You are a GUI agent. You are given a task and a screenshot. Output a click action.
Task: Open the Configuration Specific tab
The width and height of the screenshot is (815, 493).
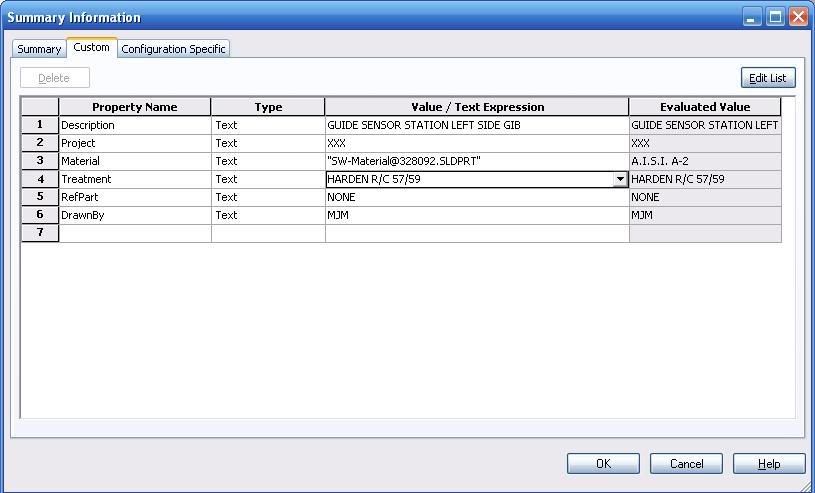coord(174,49)
